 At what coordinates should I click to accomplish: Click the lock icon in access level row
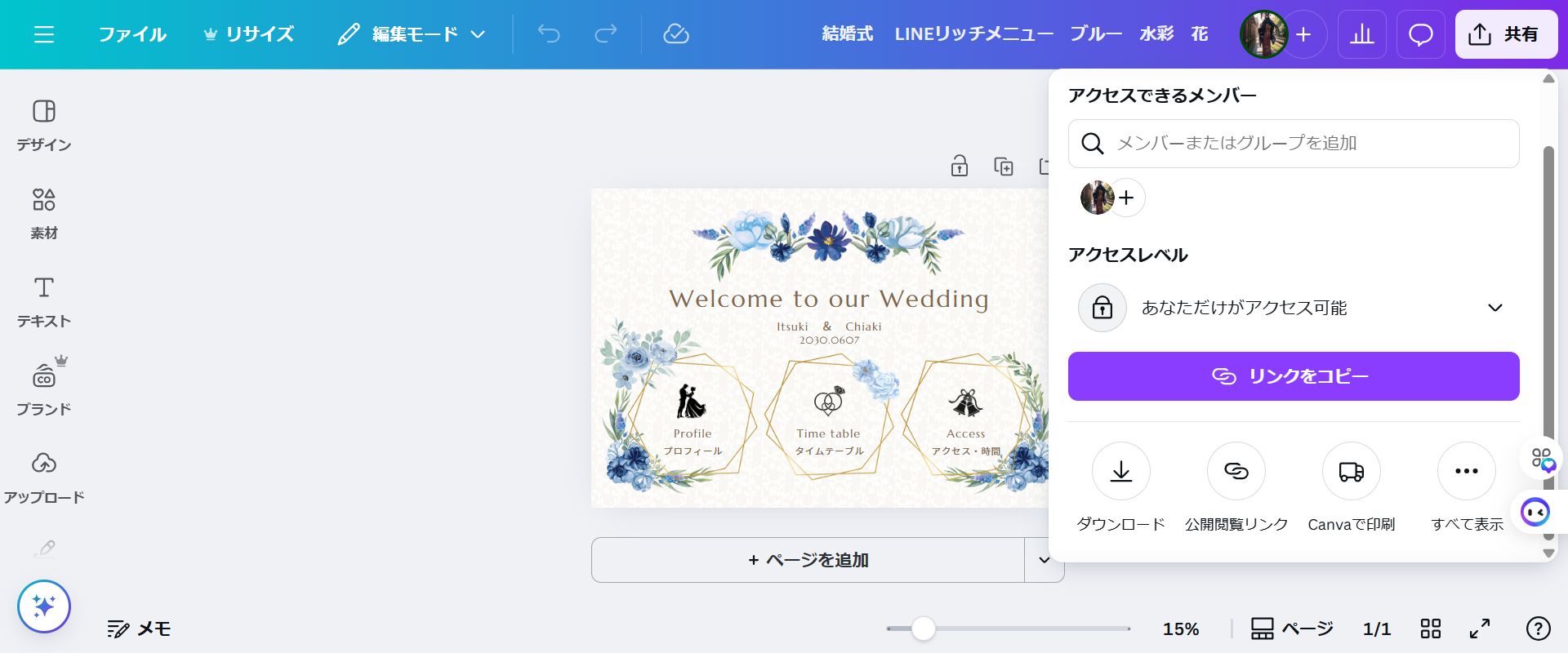click(1102, 308)
